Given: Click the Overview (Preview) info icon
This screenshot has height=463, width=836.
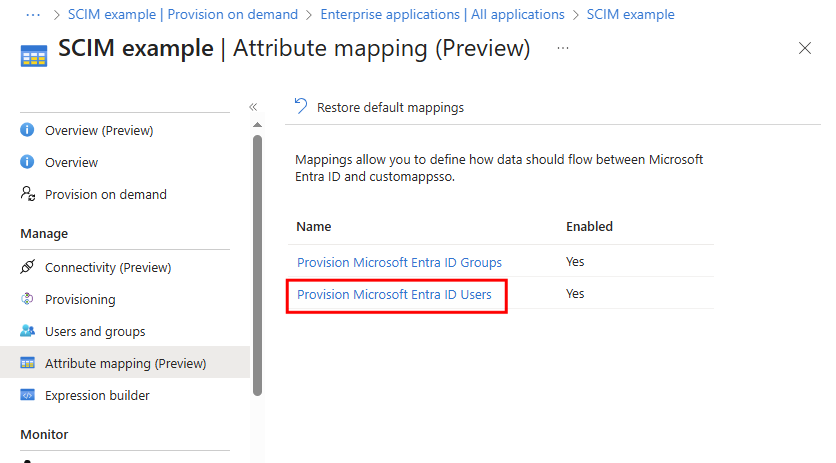Looking at the screenshot, I should pos(27,130).
